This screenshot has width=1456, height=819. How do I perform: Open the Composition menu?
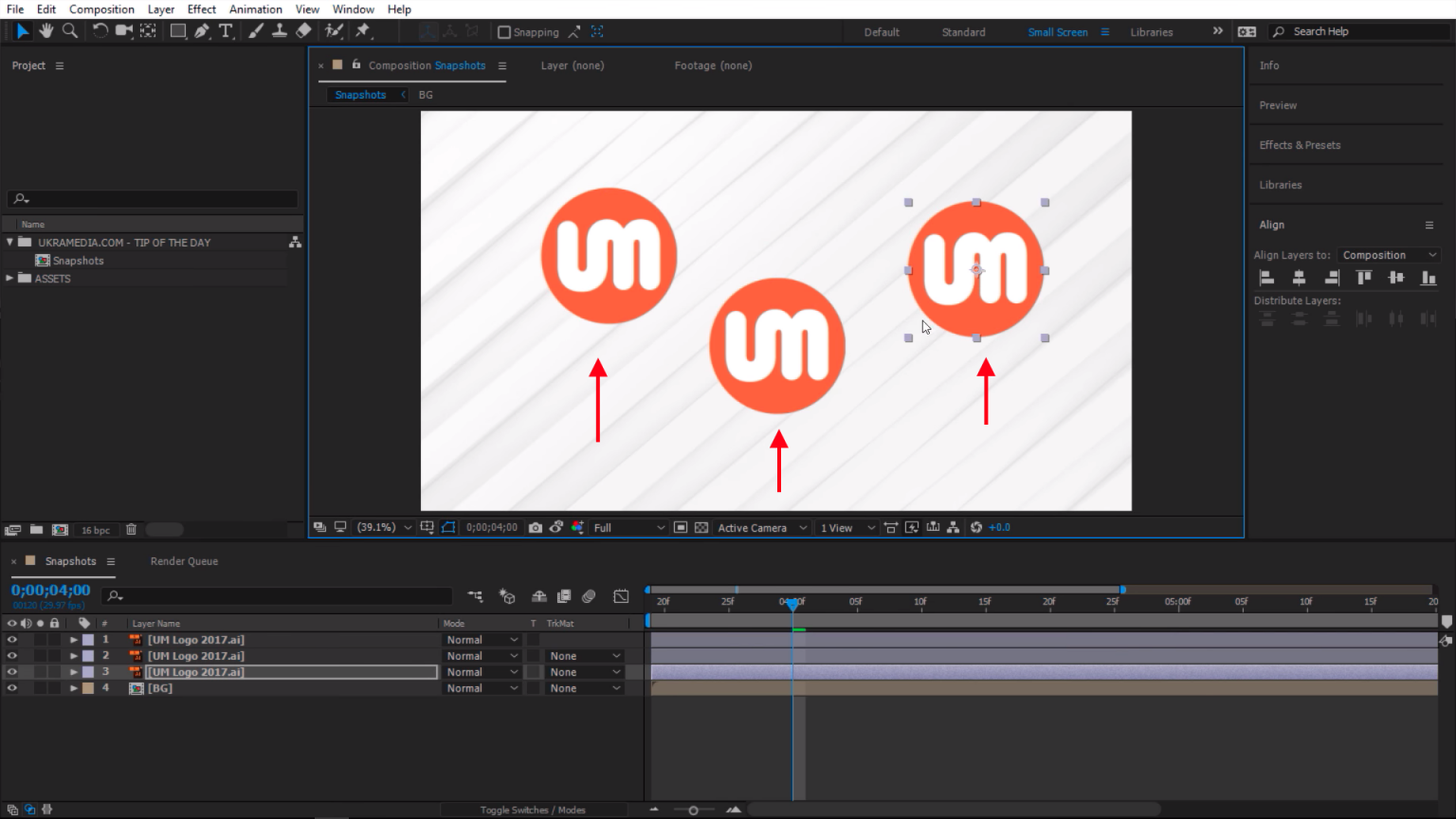tap(101, 9)
